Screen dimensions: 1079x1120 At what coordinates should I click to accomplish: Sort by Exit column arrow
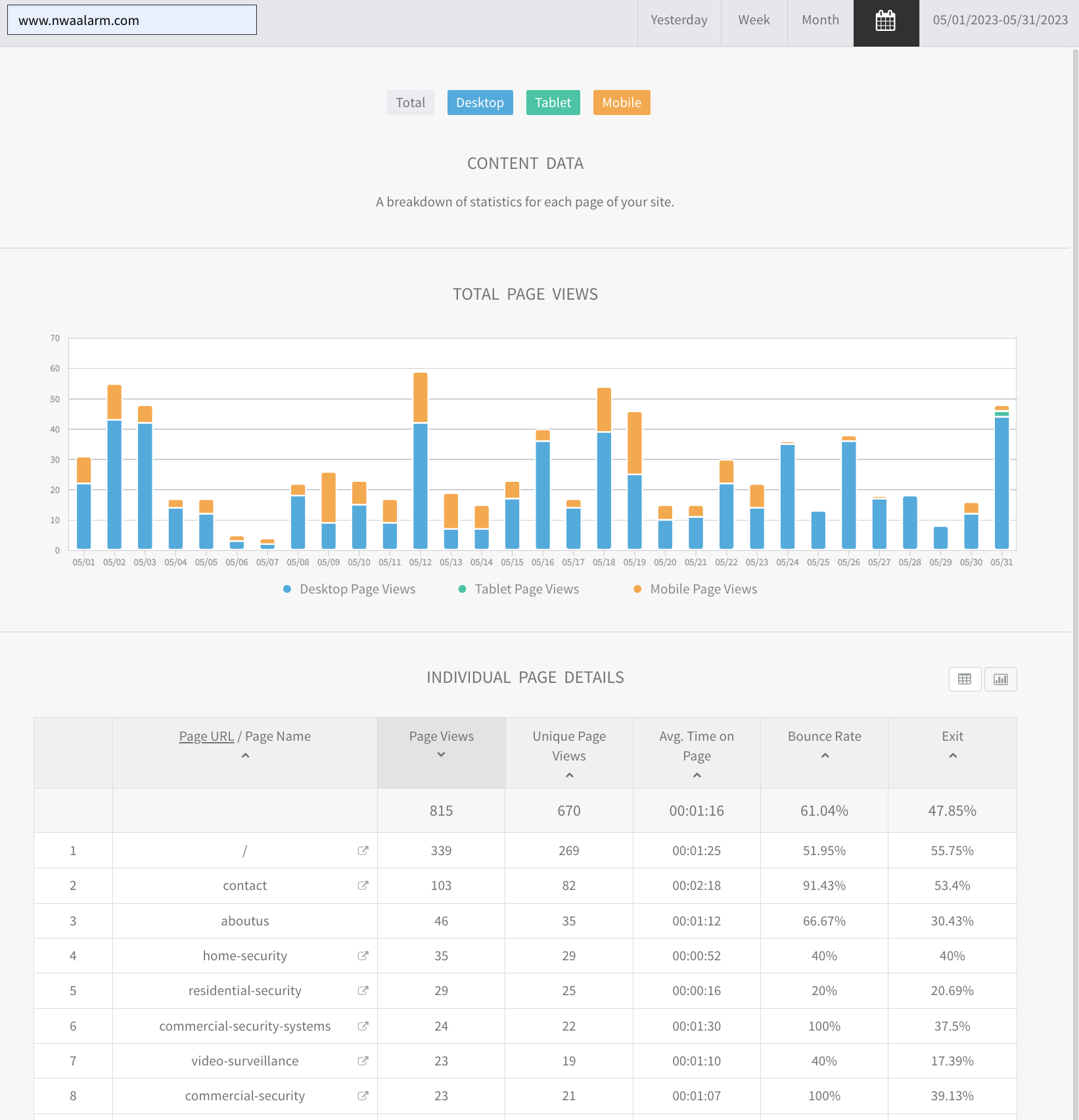point(952,756)
